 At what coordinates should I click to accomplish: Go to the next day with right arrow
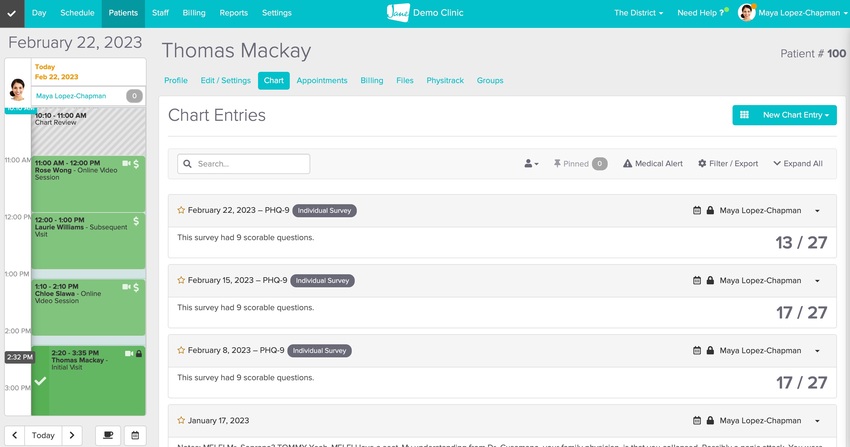tap(72, 435)
